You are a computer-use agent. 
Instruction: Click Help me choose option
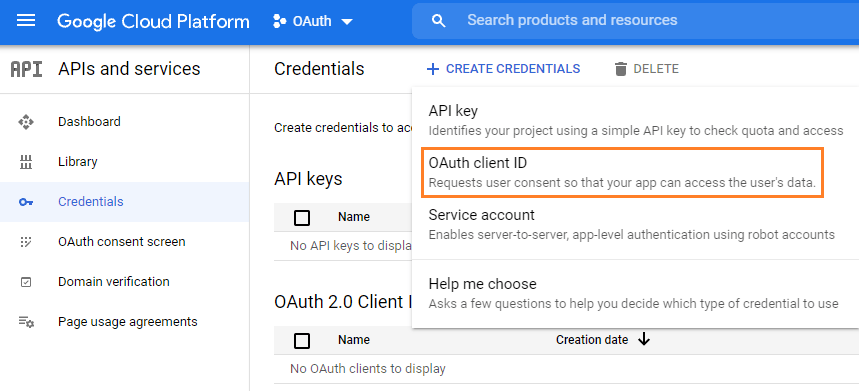635,294
